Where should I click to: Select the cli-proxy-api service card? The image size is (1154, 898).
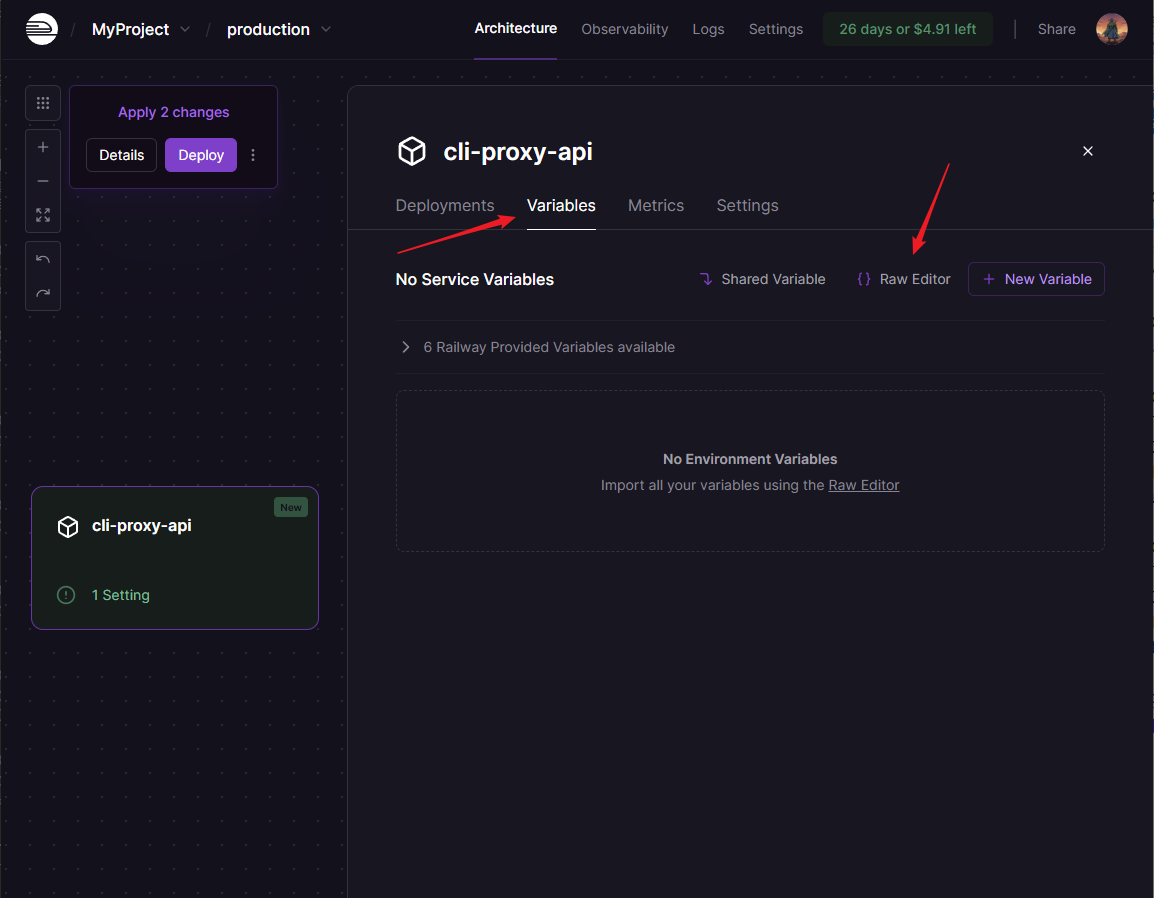(175, 557)
